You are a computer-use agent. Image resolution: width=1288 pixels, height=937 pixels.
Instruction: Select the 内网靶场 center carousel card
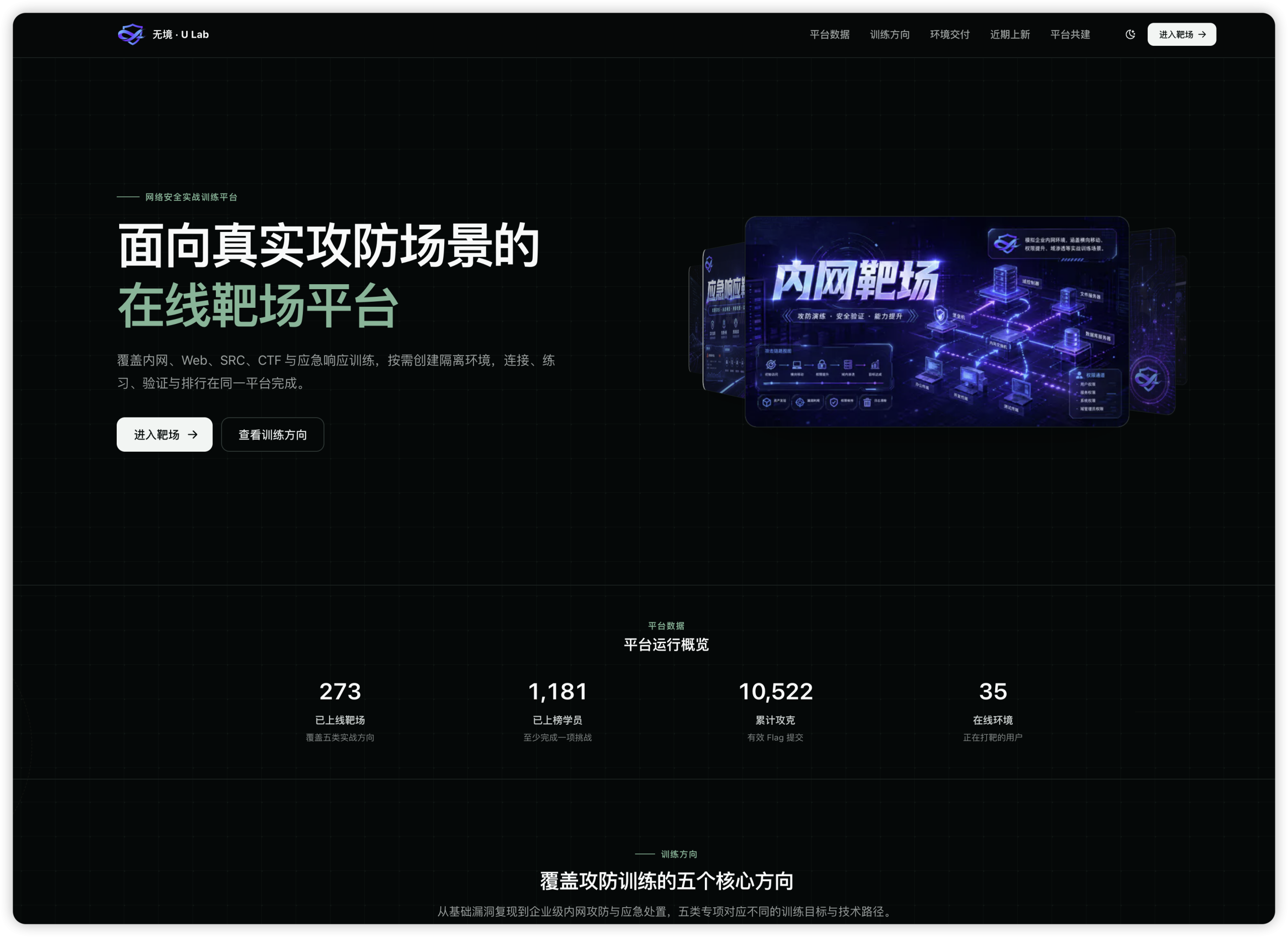[936, 321]
